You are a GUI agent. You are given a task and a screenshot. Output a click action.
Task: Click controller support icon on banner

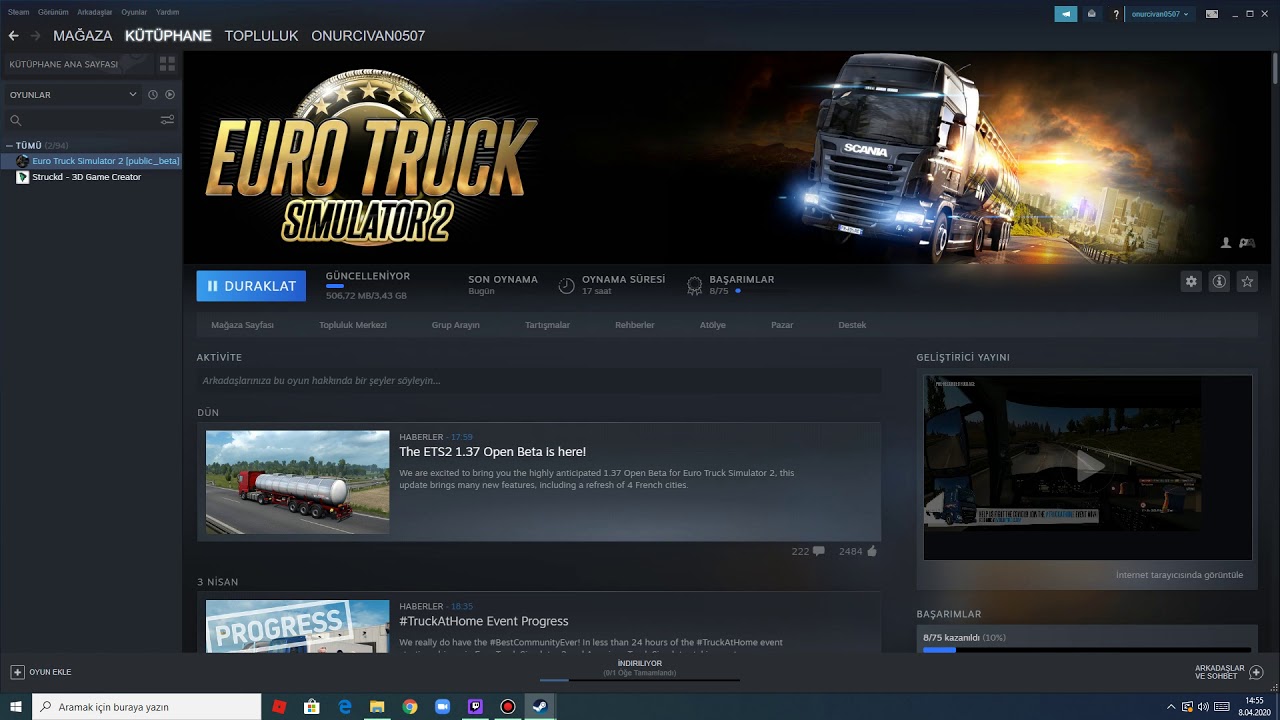pos(1247,243)
